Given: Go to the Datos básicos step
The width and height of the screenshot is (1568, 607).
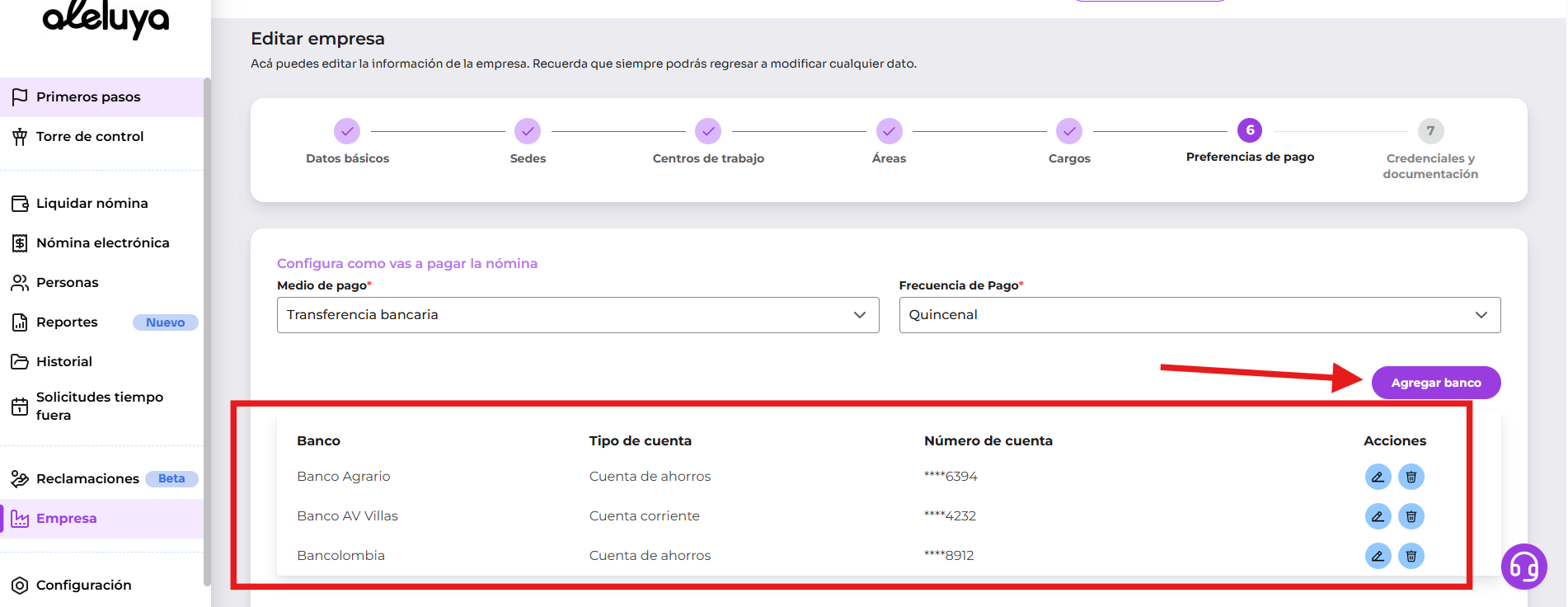Looking at the screenshot, I should tap(347, 131).
